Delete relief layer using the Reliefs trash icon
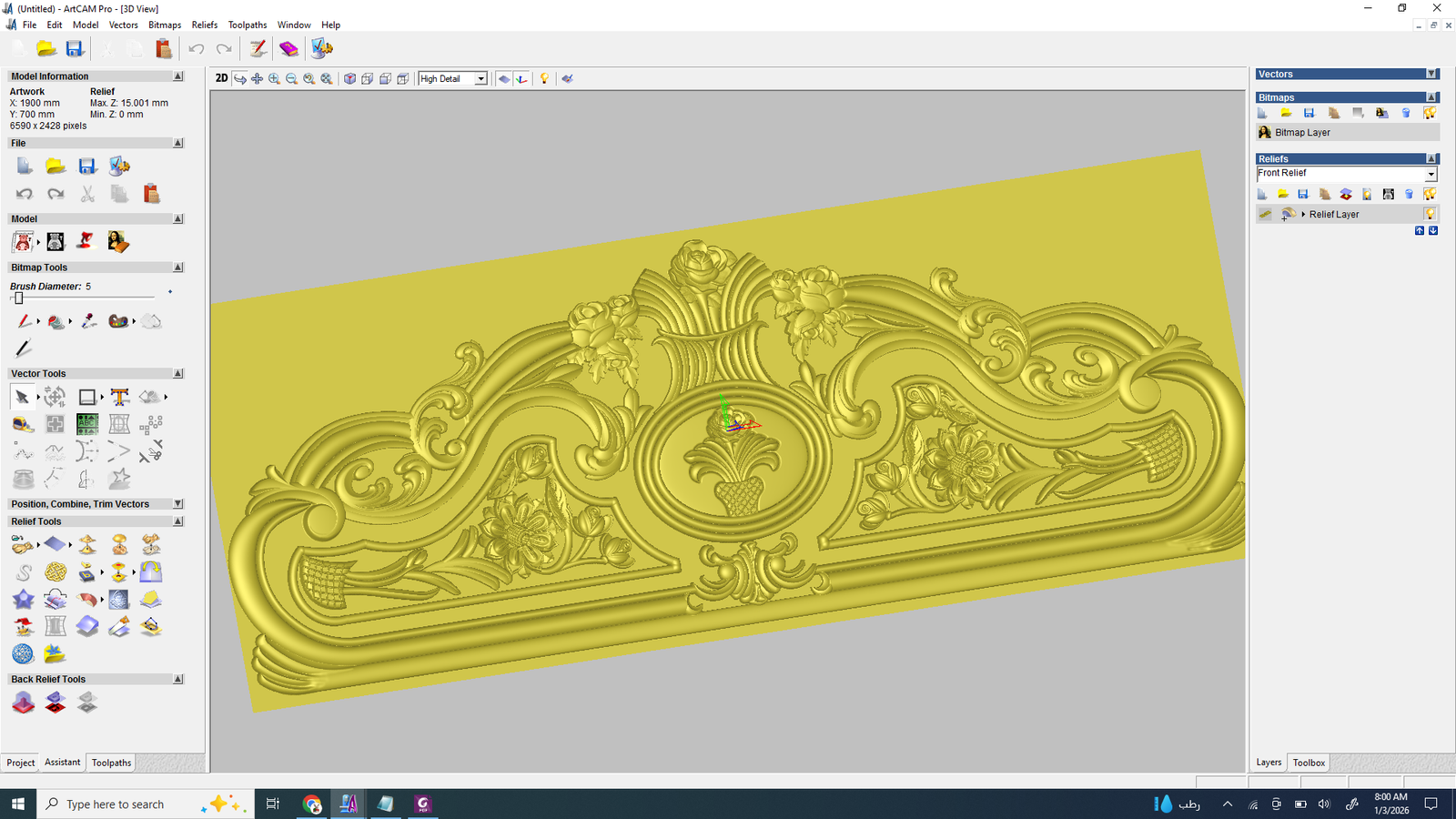The height and width of the screenshot is (819, 1456). [1409, 194]
